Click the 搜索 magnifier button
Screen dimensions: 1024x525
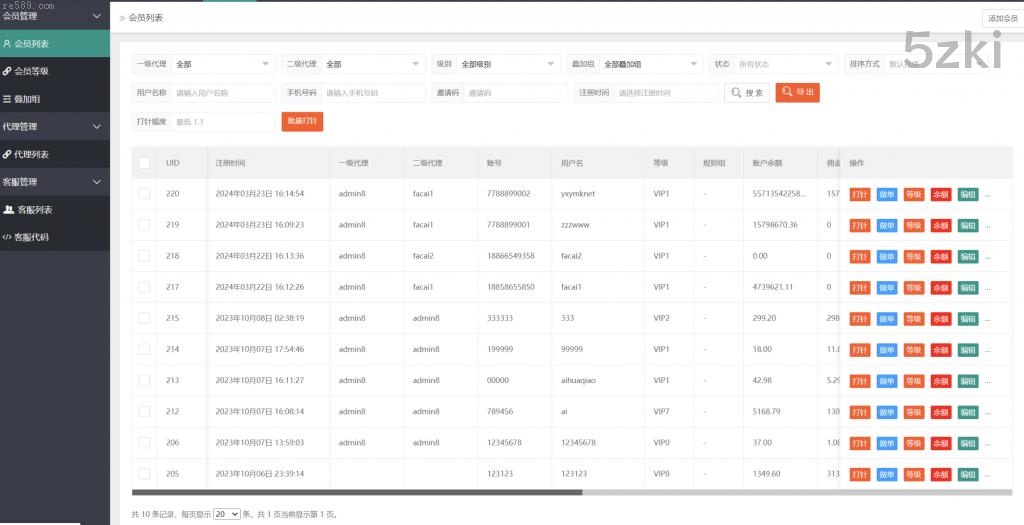pyautogui.click(x=747, y=93)
